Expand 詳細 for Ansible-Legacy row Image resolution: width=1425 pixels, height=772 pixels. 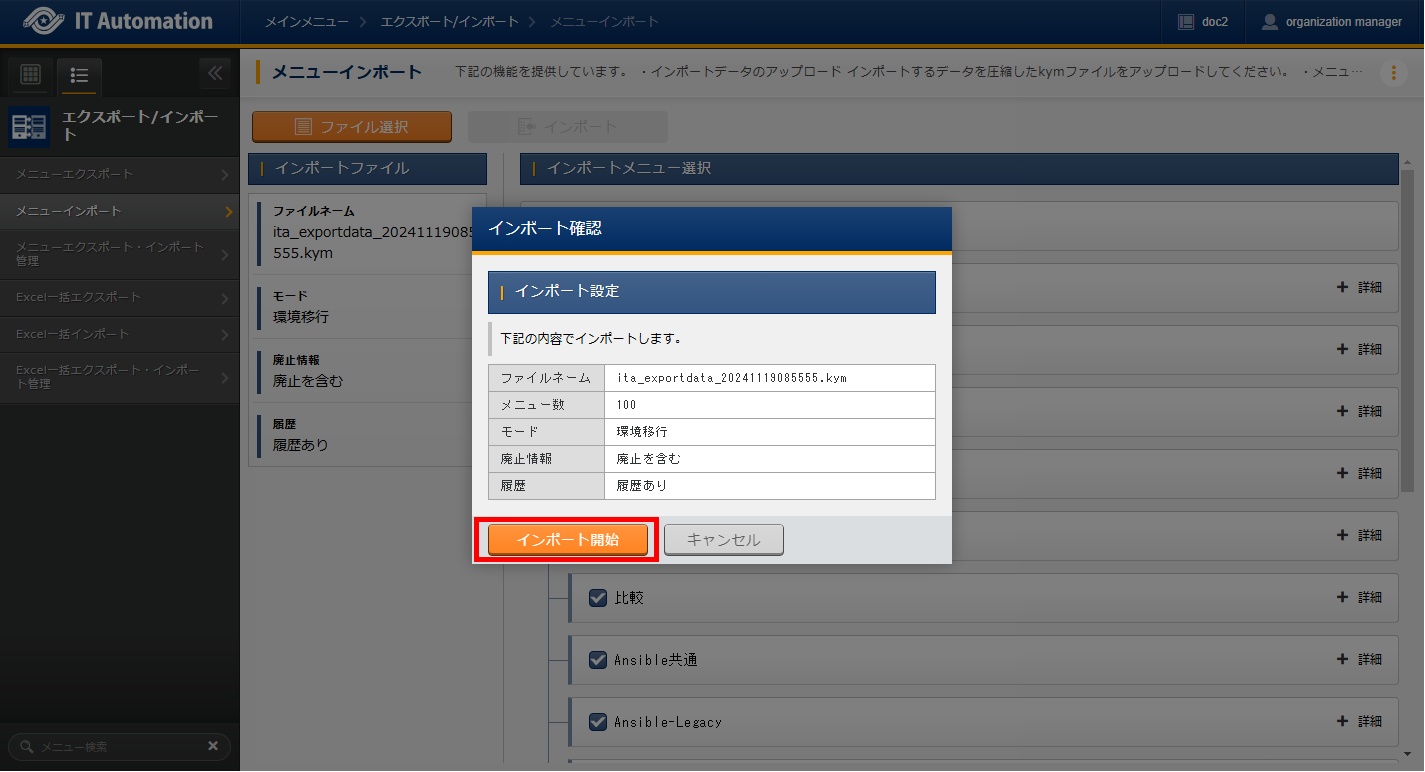1359,722
